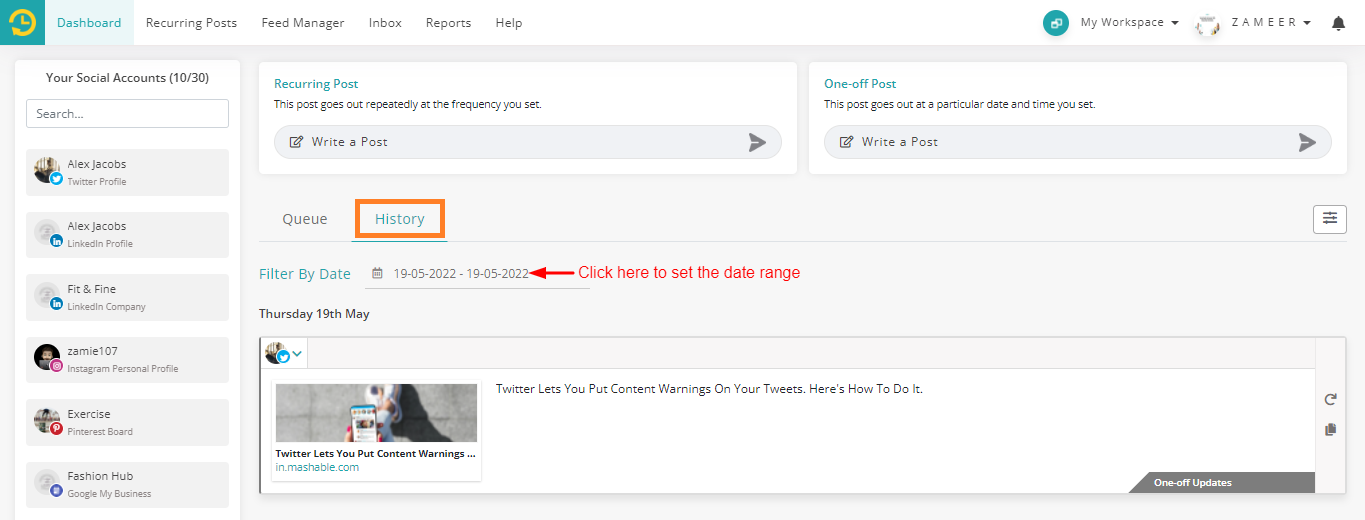Select the Fit & Fine LinkedIn Company row
This screenshot has height=520, width=1365.
pyautogui.click(x=127, y=297)
